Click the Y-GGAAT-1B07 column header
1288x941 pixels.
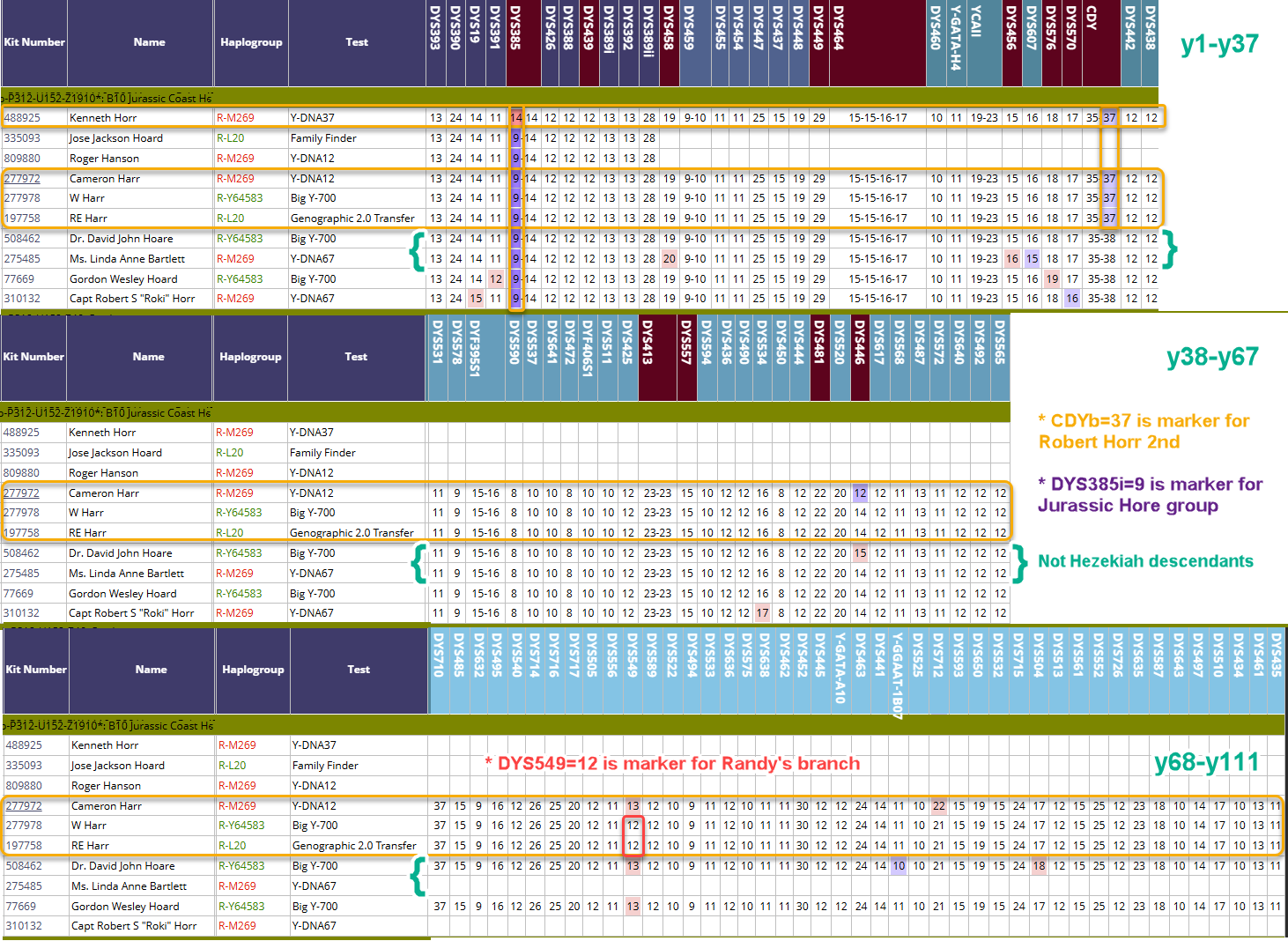coord(897,670)
